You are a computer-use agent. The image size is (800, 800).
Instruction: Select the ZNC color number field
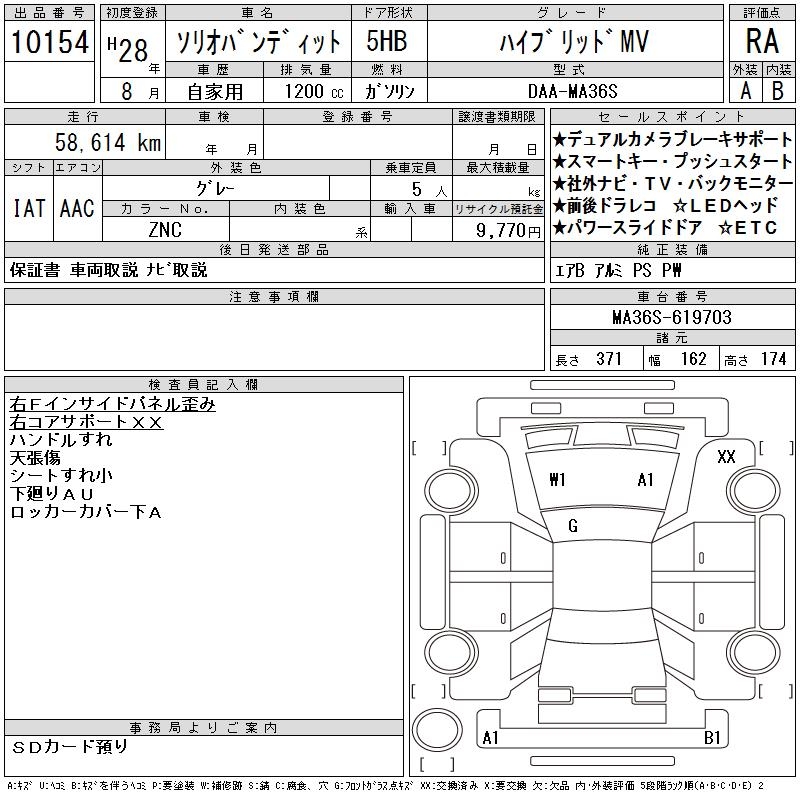[x=165, y=229]
